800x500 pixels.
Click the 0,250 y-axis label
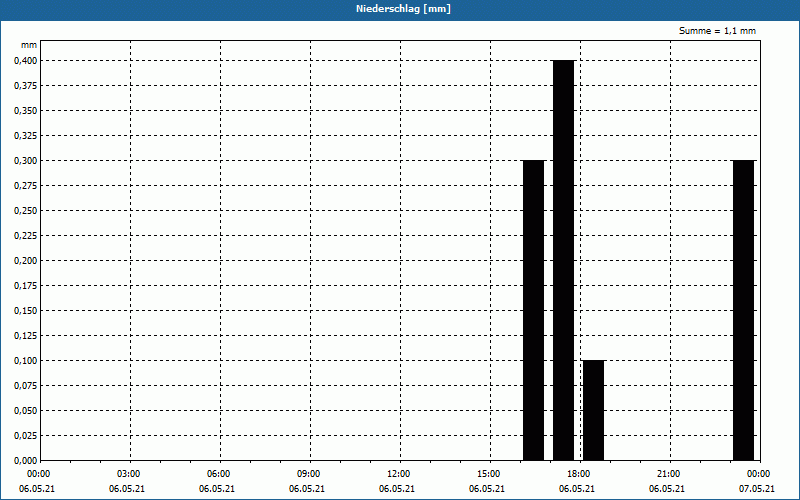(x=26, y=211)
